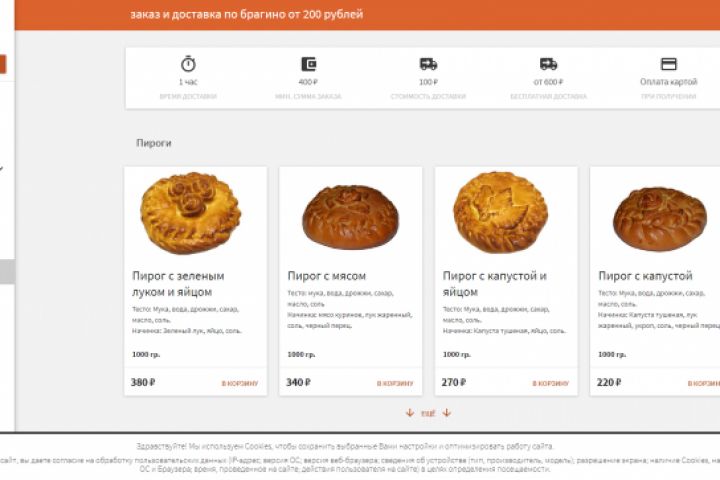
Task: Open the Пирог с капустой photo
Action: coord(659,217)
